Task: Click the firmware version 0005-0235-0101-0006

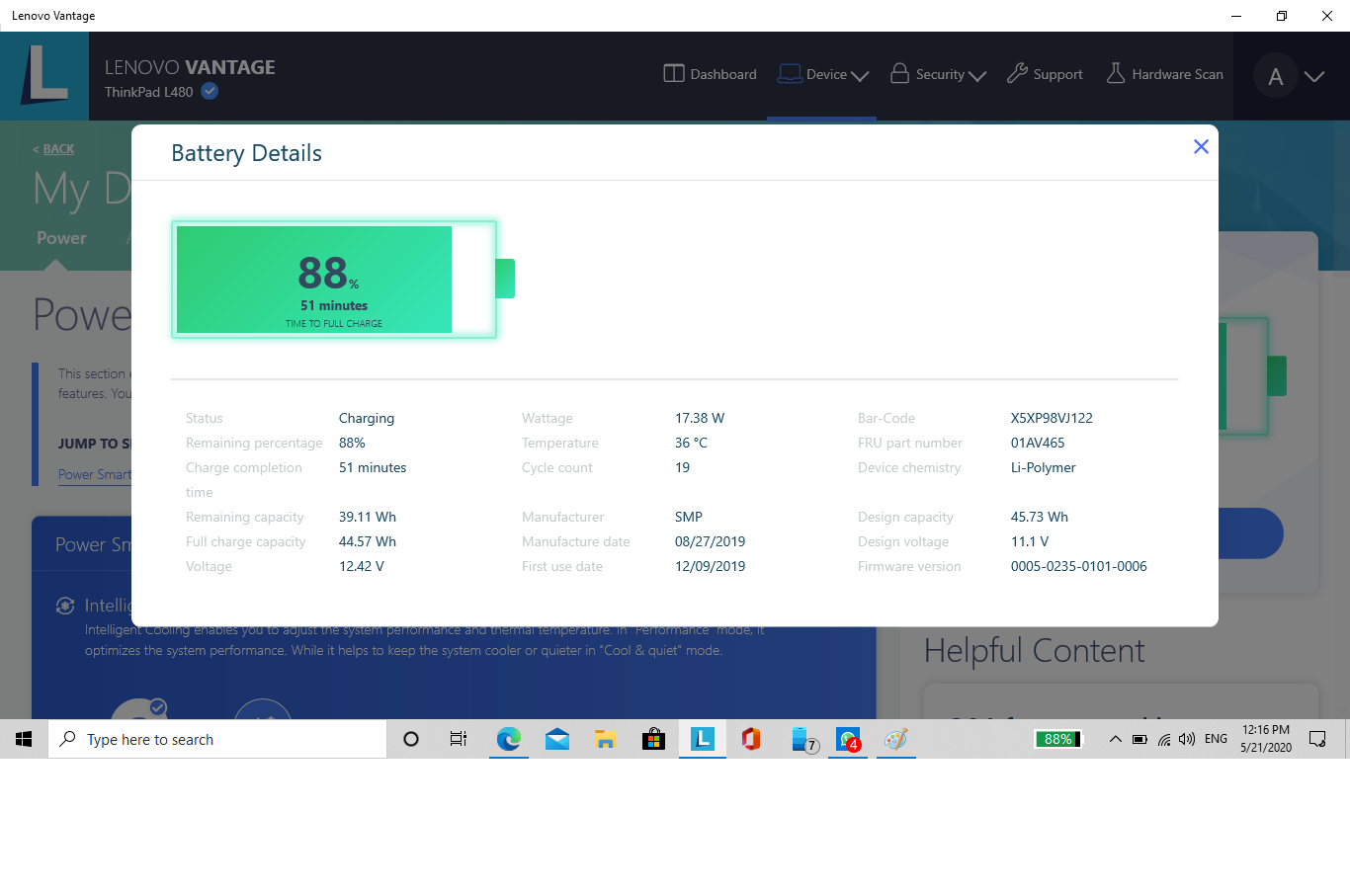Action: tap(1078, 566)
